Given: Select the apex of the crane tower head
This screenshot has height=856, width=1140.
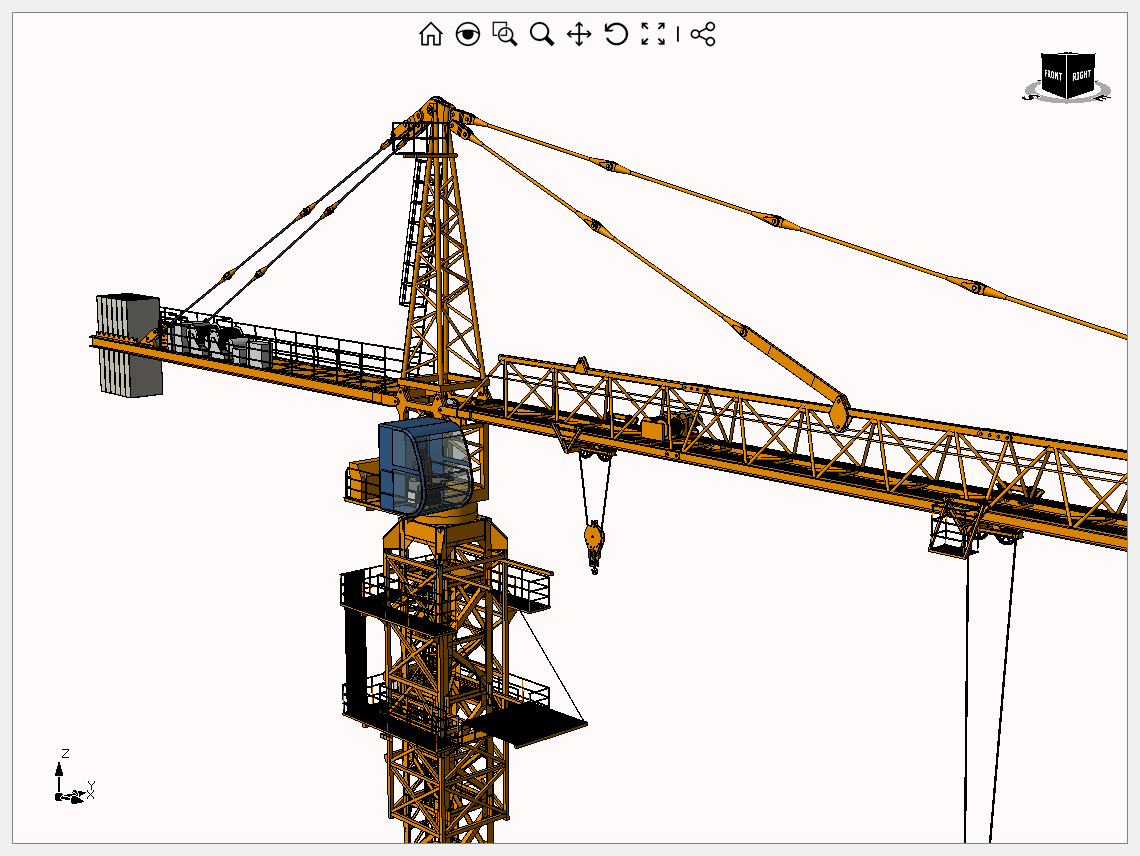Looking at the screenshot, I should click(435, 102).
